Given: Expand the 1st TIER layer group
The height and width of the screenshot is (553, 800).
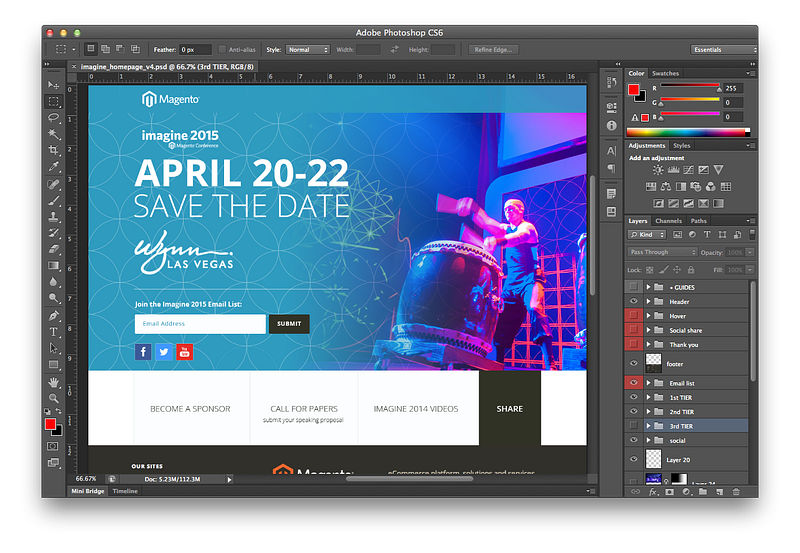Looking at the screenshot, I should 648,397.
